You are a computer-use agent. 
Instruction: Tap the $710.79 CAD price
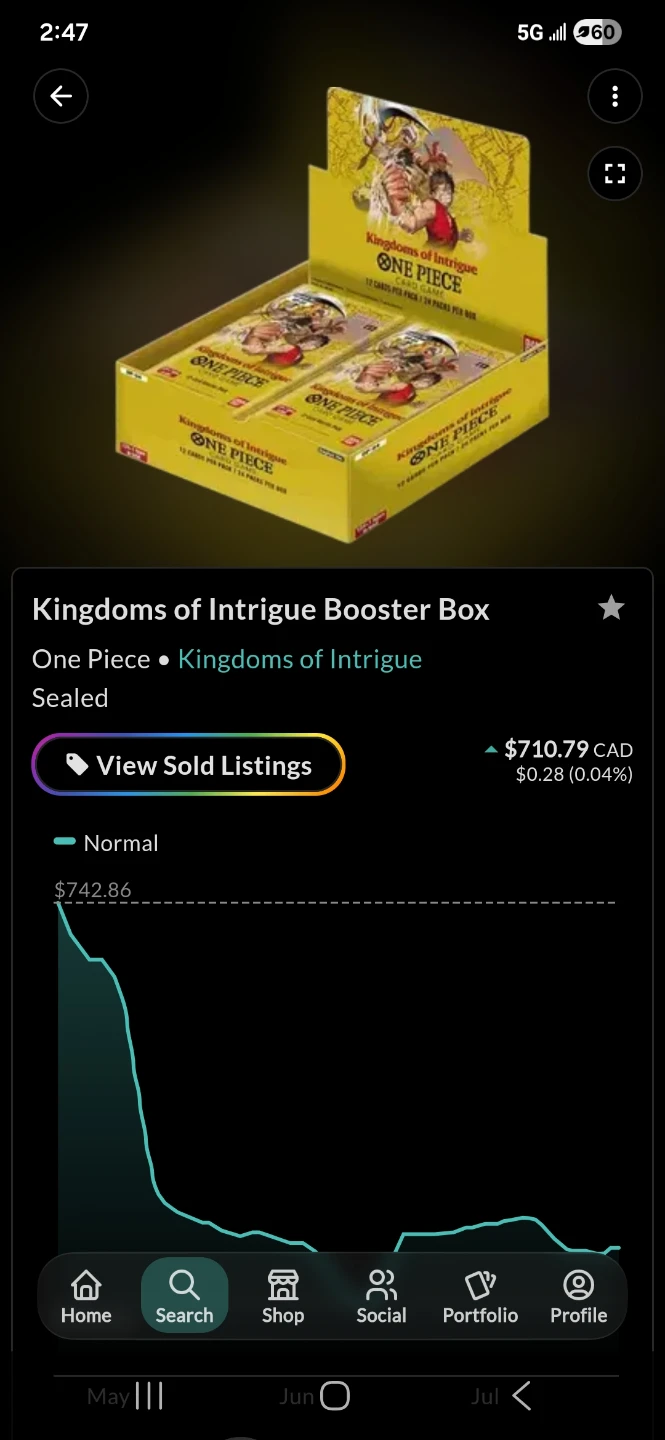(568, 749)
